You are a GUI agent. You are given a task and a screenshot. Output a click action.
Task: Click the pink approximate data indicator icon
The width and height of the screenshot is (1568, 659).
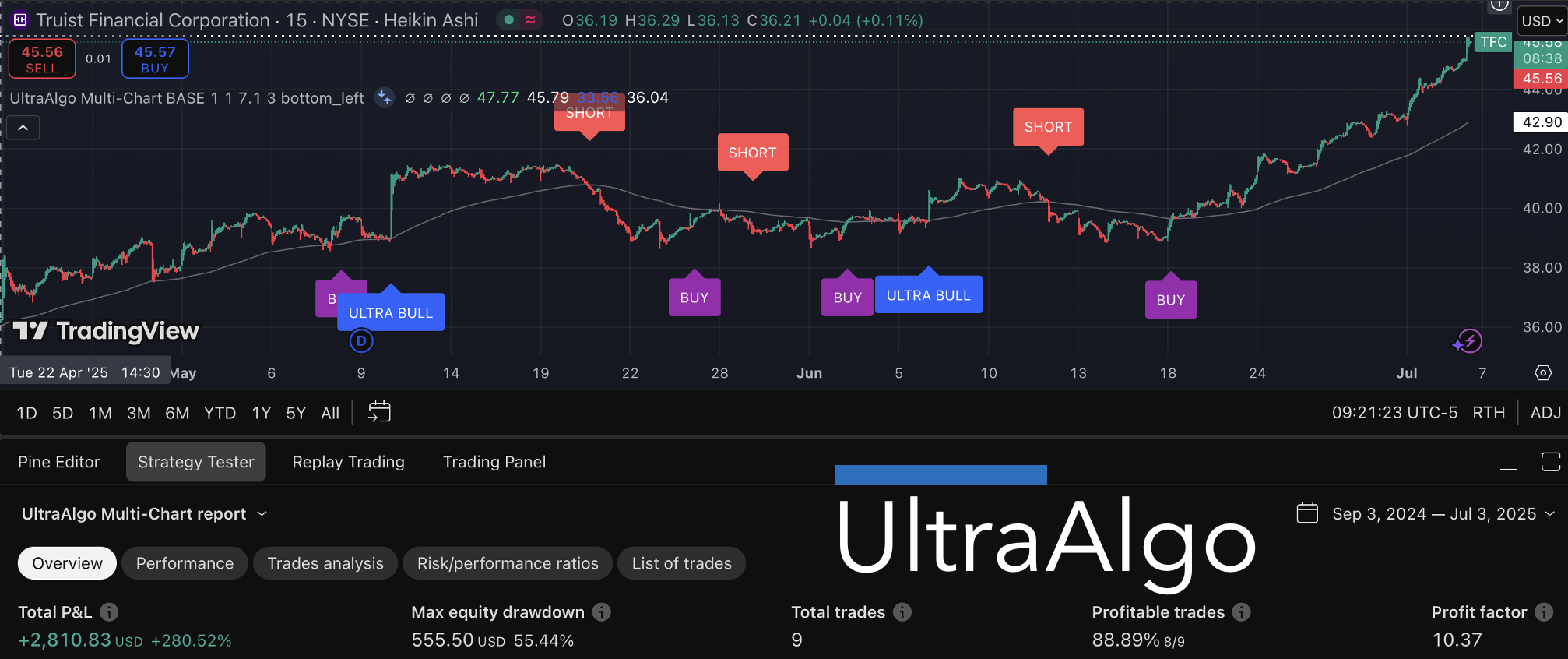click(530, 20)
